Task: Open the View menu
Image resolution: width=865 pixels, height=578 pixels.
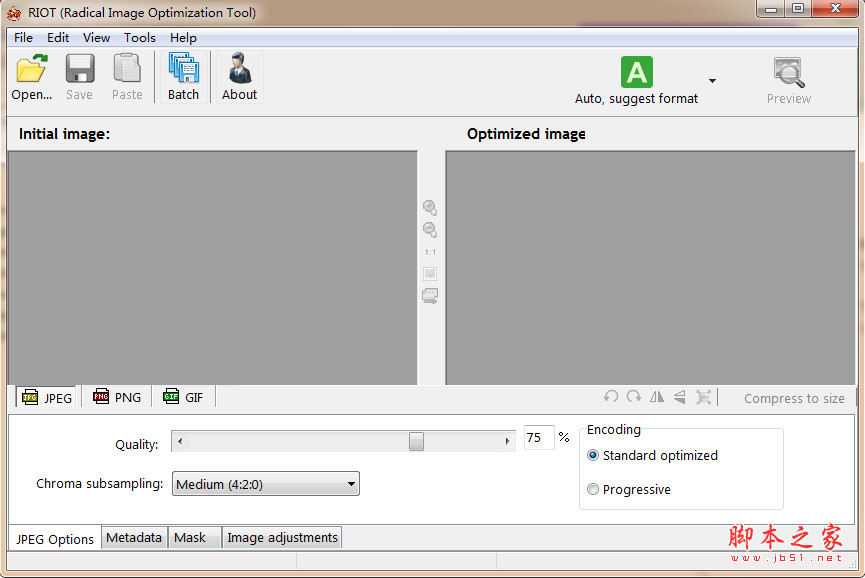Action: point(97,38)
